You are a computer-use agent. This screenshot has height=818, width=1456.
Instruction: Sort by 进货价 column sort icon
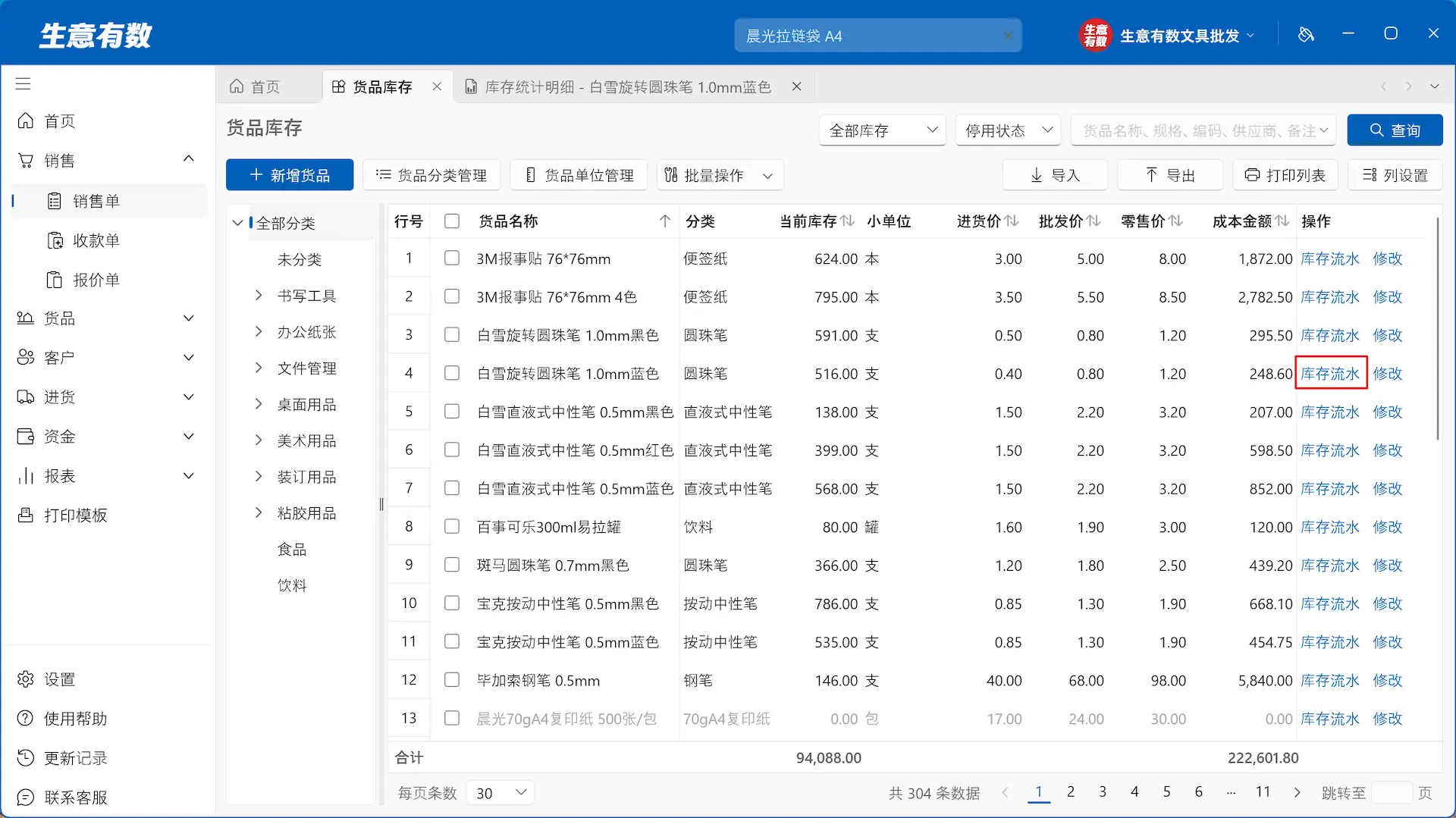(1012, 221)
